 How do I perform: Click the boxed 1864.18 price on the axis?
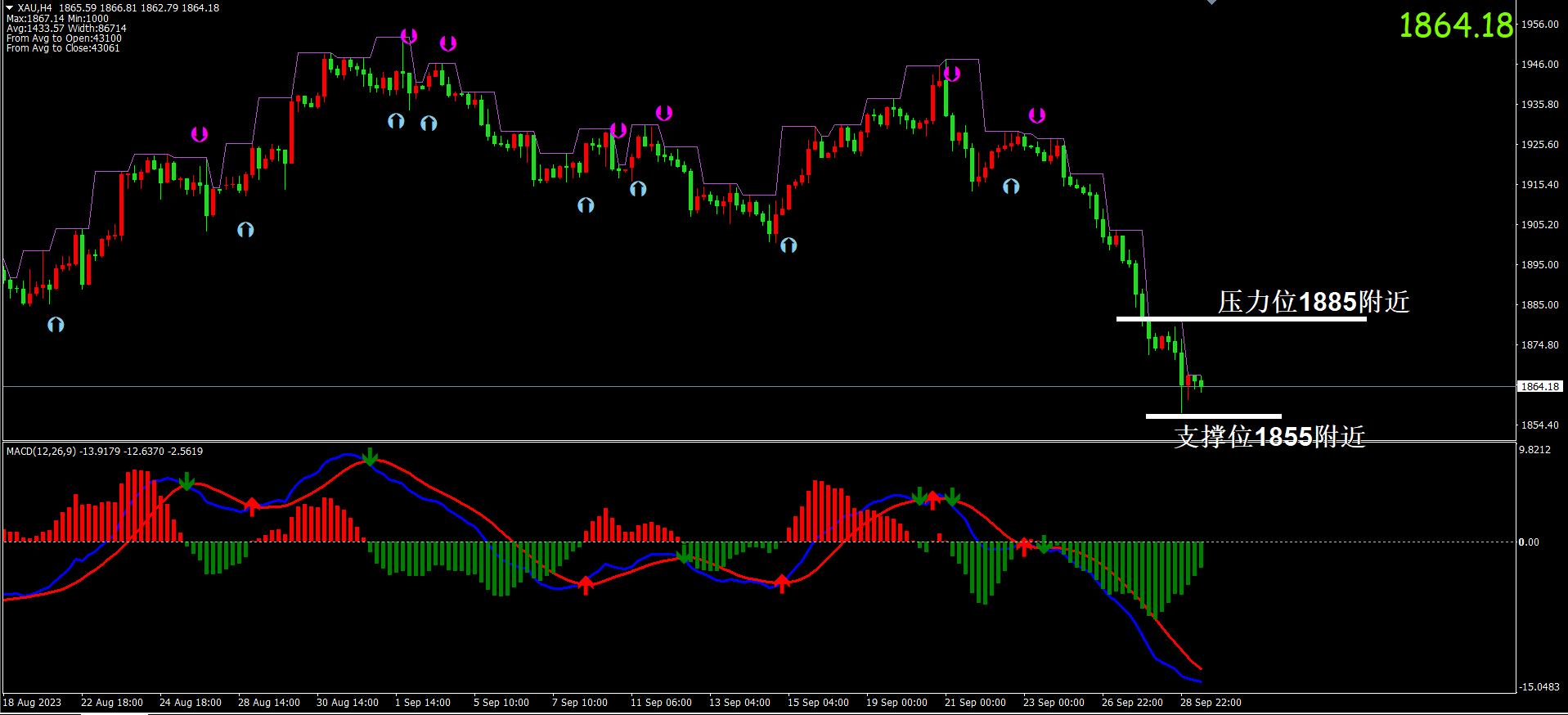1539,387
